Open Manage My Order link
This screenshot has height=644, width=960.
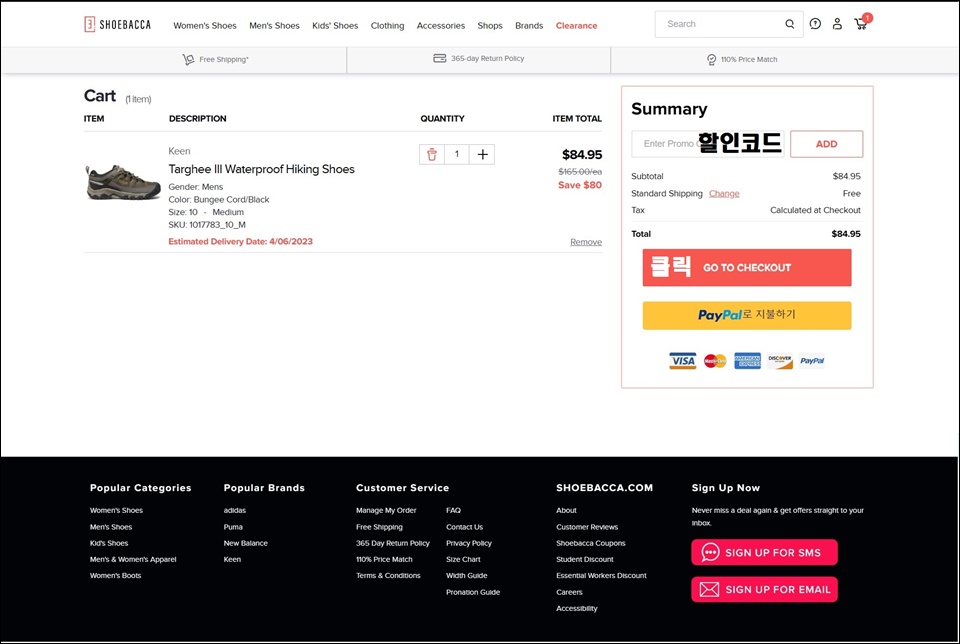tap(386, 510)
